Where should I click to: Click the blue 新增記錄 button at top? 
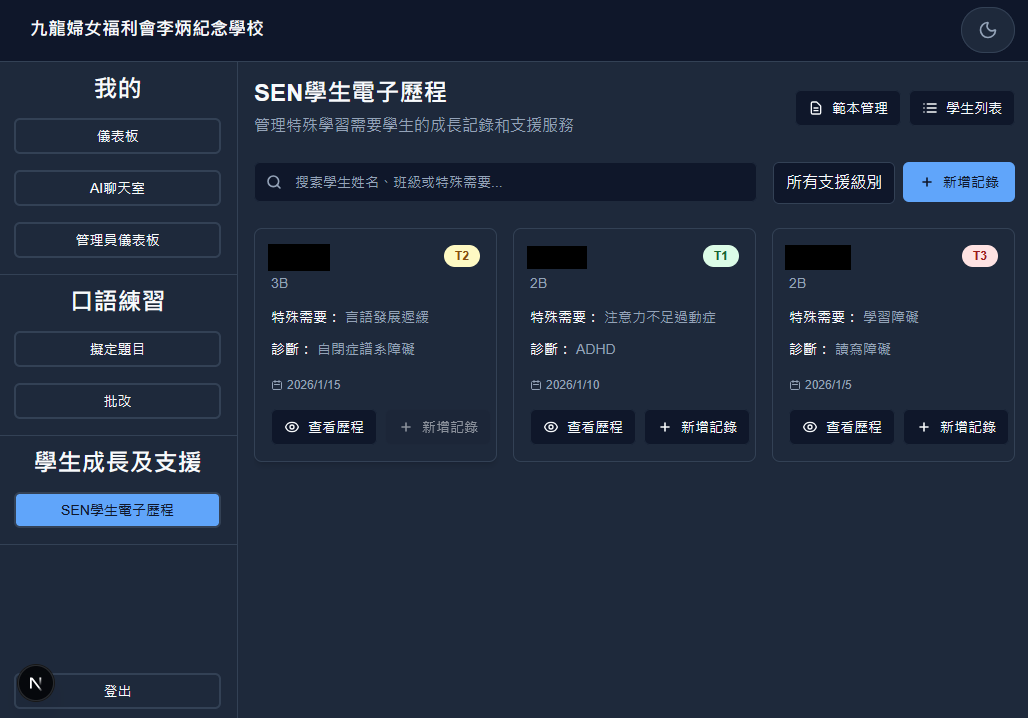958,181
